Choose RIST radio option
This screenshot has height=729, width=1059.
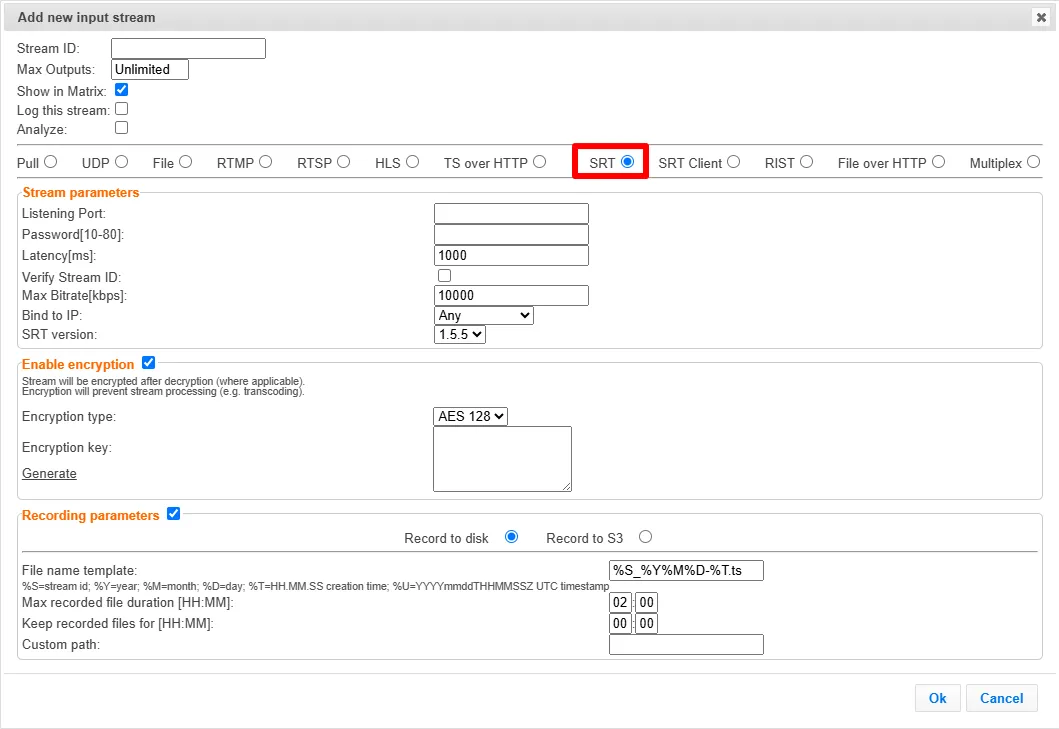(806, 162)
